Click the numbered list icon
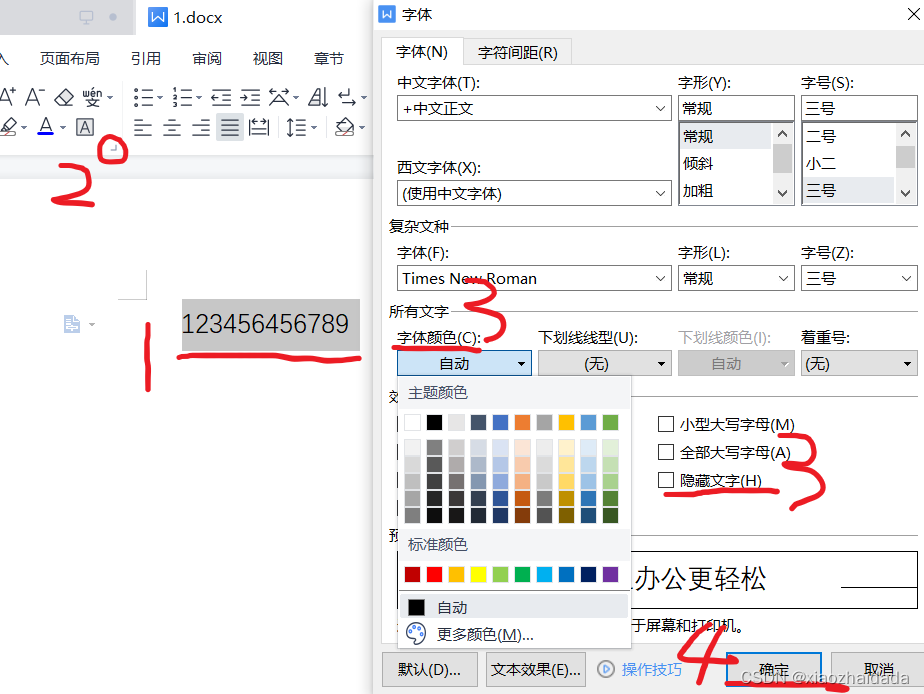This screenshot has height=694, width=924. click(x=182, y=97)
